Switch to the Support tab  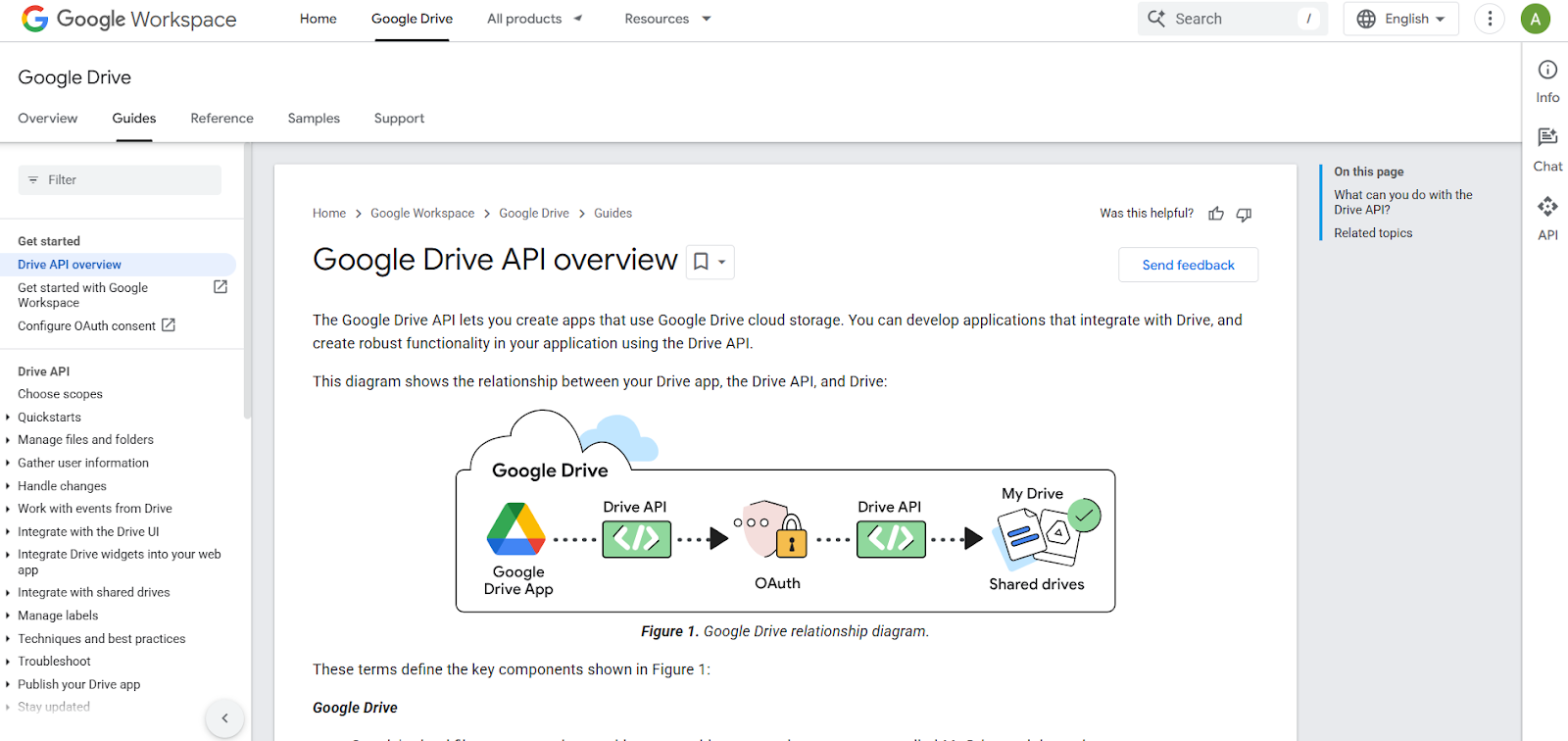(399, 119)
